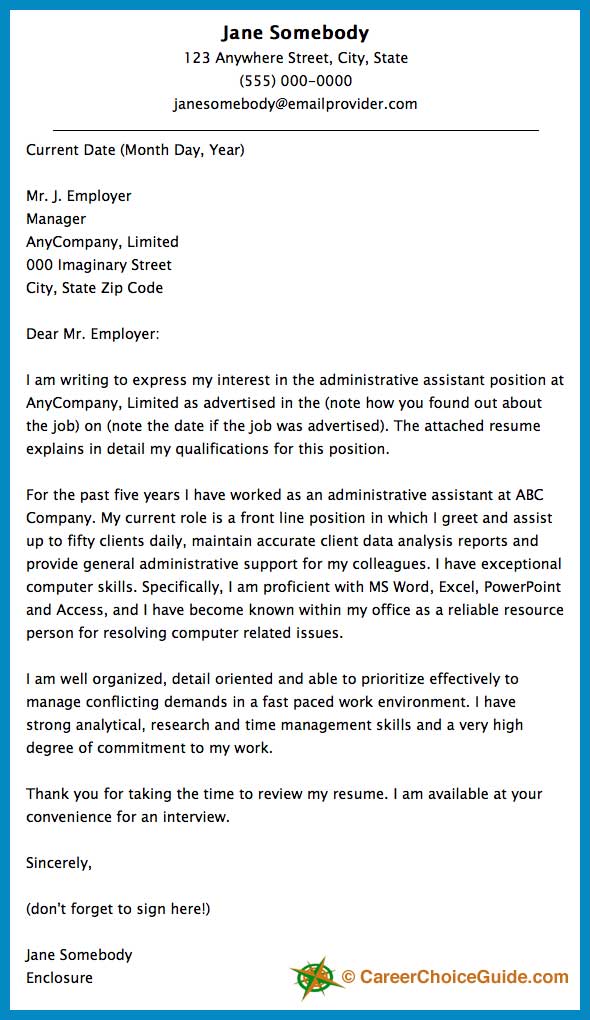Click the (555) 000-0000 phone number
This screenshot has width=590, height=1020.
coord(295,81)
